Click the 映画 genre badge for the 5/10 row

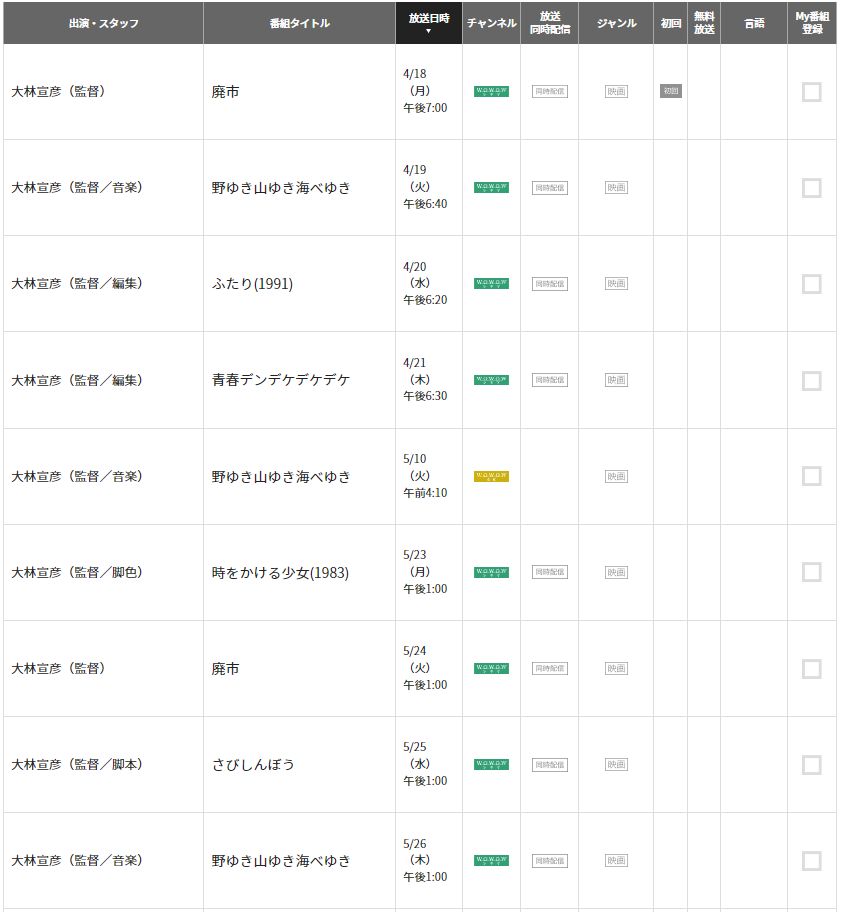click(x=616, y=476)
